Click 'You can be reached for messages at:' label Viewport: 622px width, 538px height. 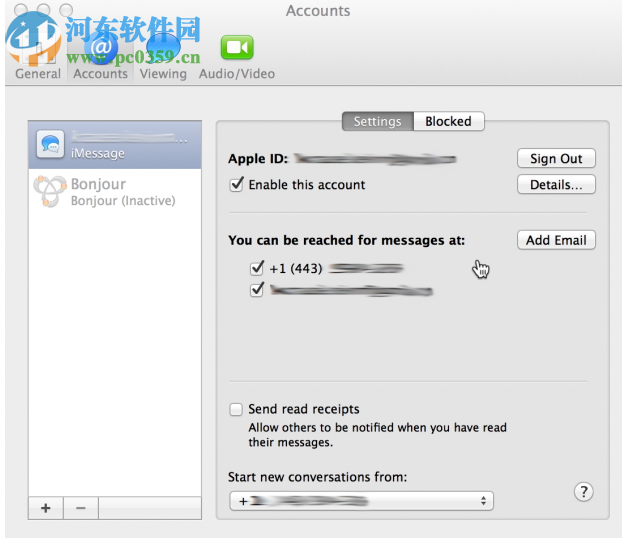pyautogui.click(x=346, y=240)
